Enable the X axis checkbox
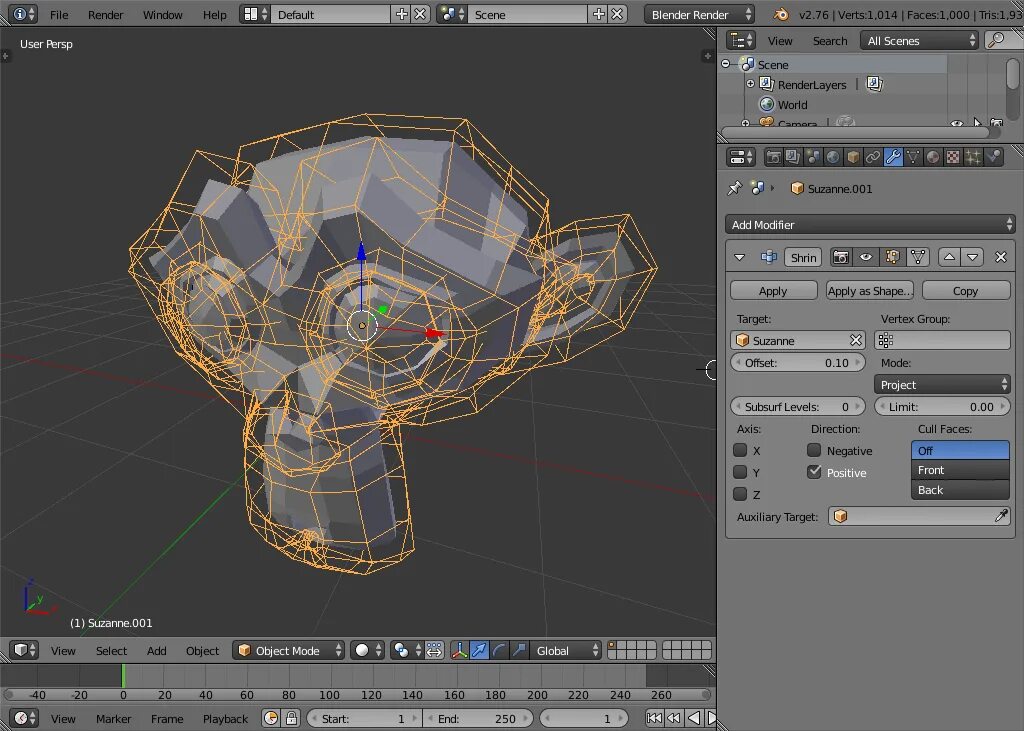This screenshot has height=731, width=1024. (741, 451)
